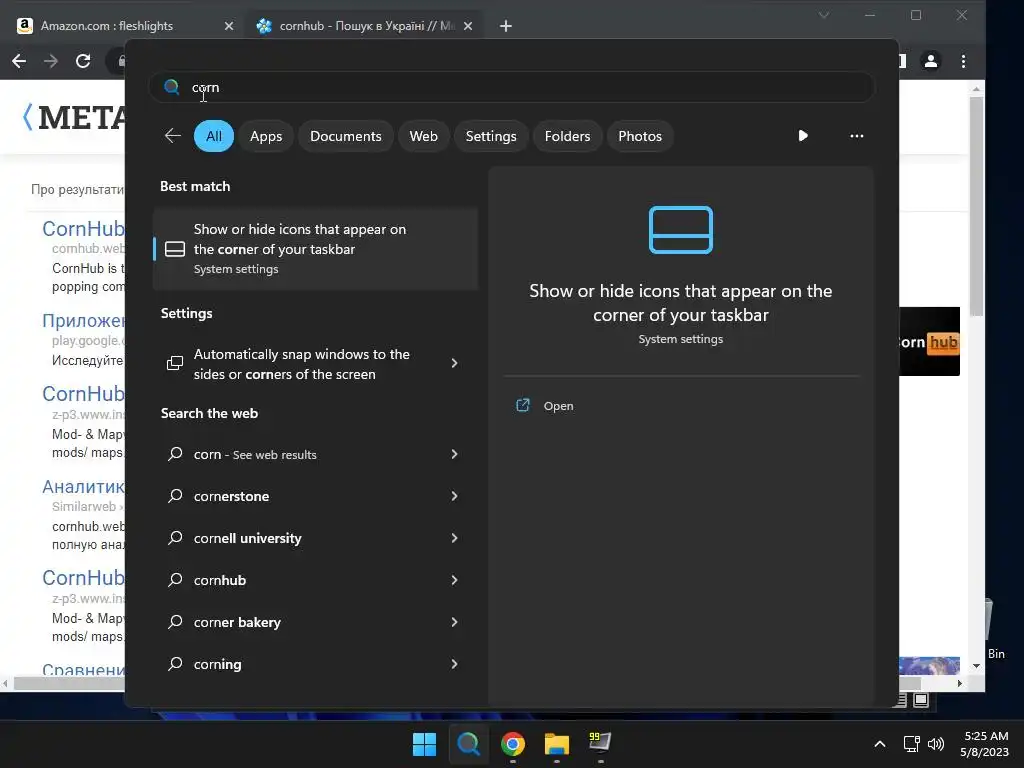Viewport: 1024px width, 768px height.
Task: Open a new Chrome tab
Action: pos(505,26)
